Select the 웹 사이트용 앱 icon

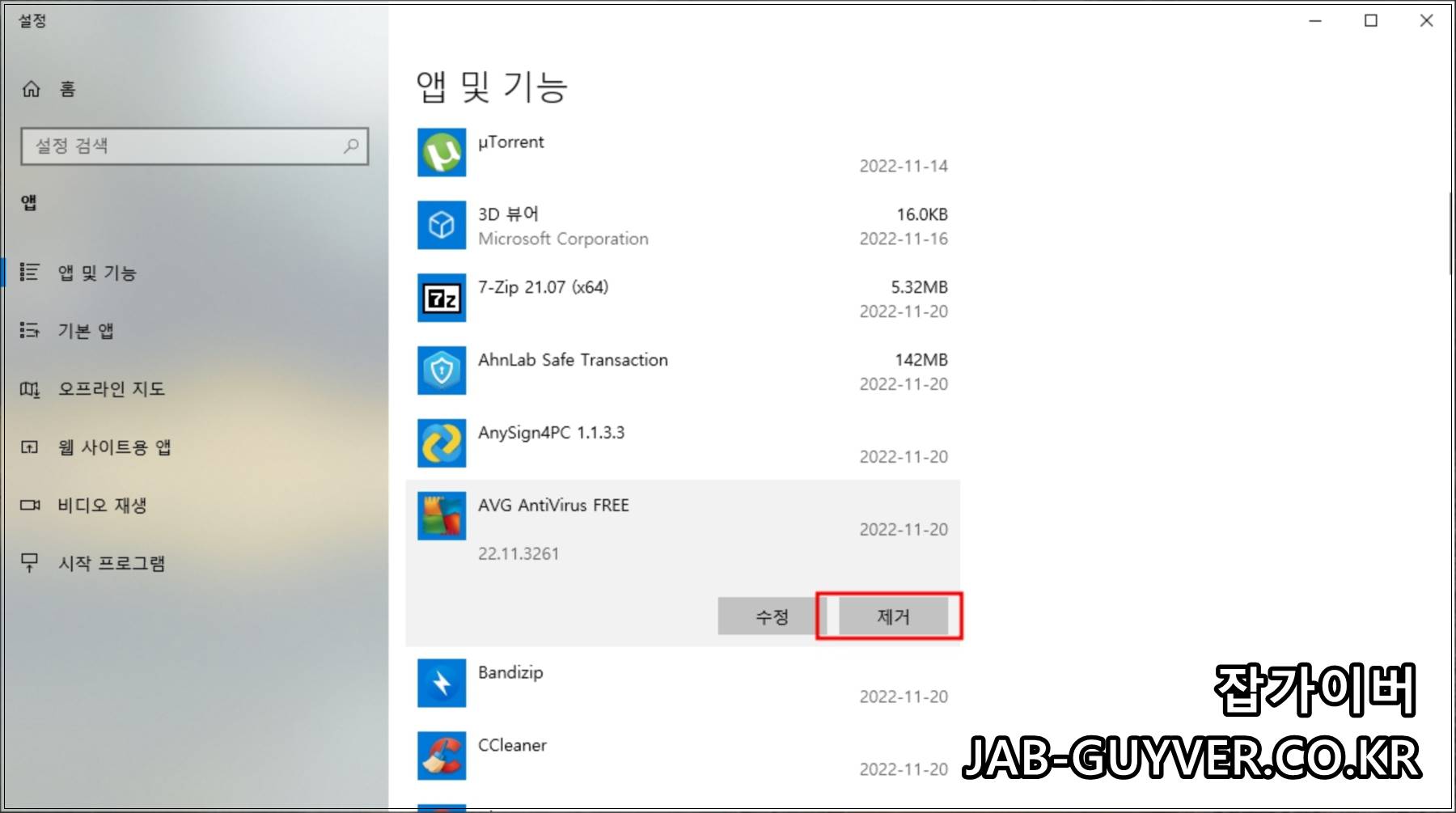click(x=29, y=447)
